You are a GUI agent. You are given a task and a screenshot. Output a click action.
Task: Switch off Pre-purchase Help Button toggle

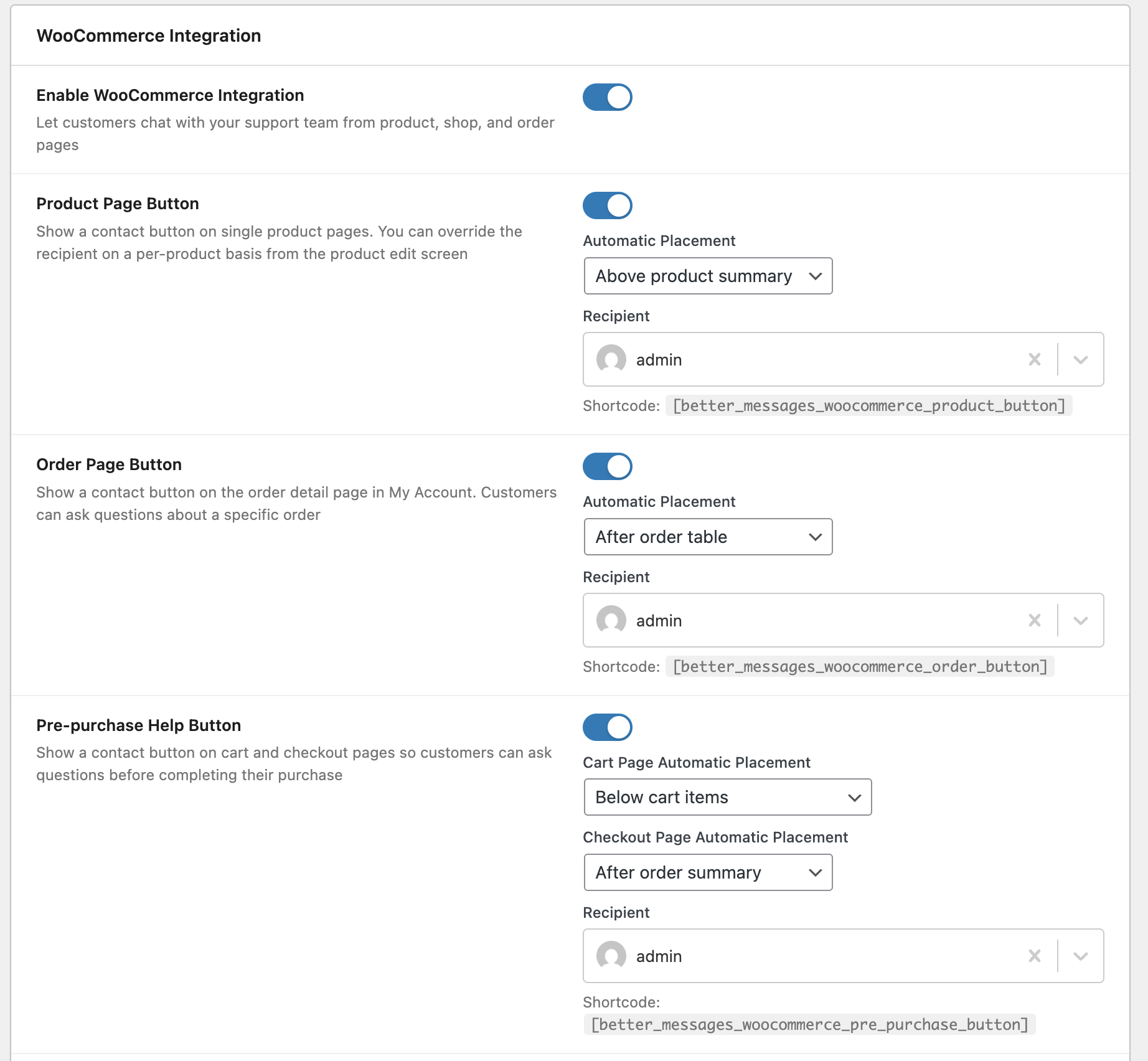607,727
